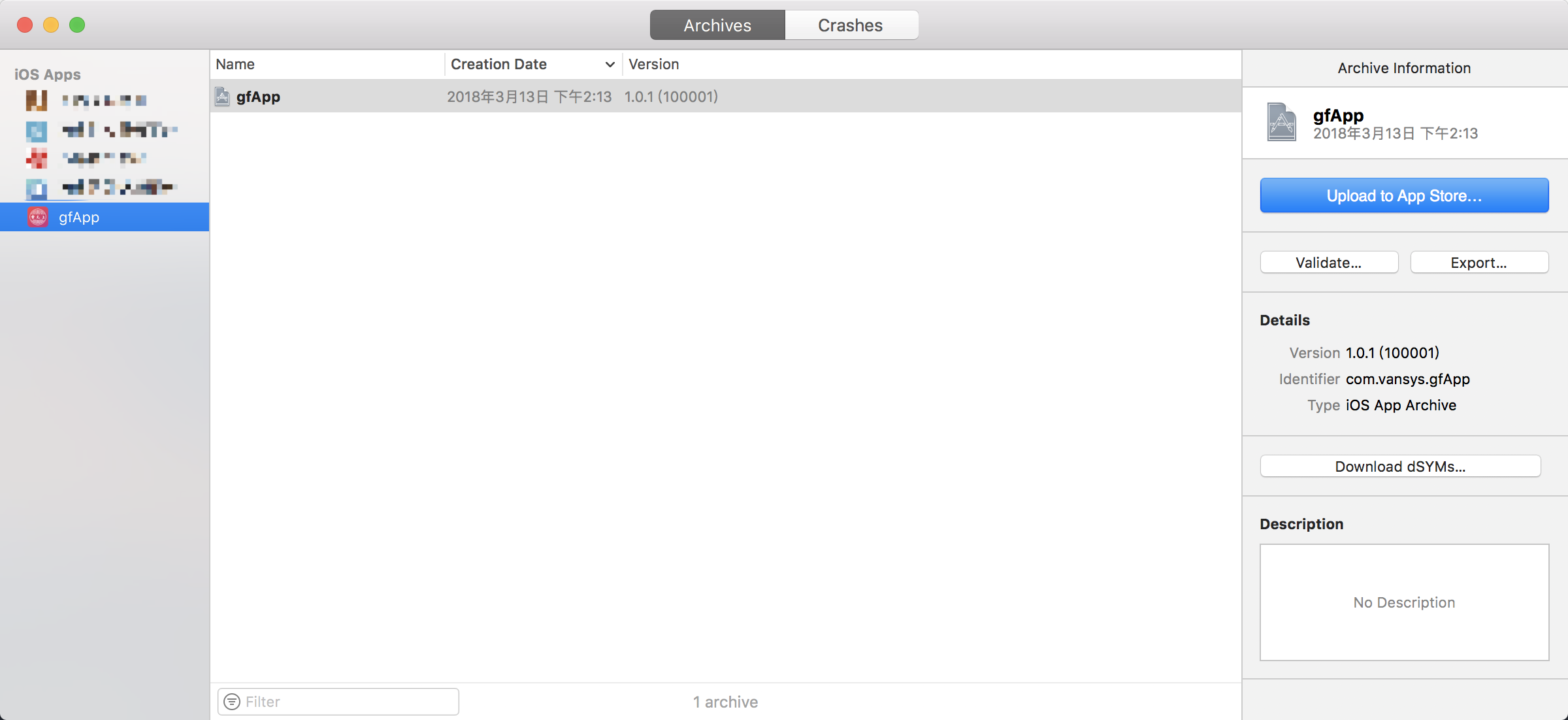Switch to the Archives tab
The height and width of the screenshot is (720, 1568).
[717, 25]
